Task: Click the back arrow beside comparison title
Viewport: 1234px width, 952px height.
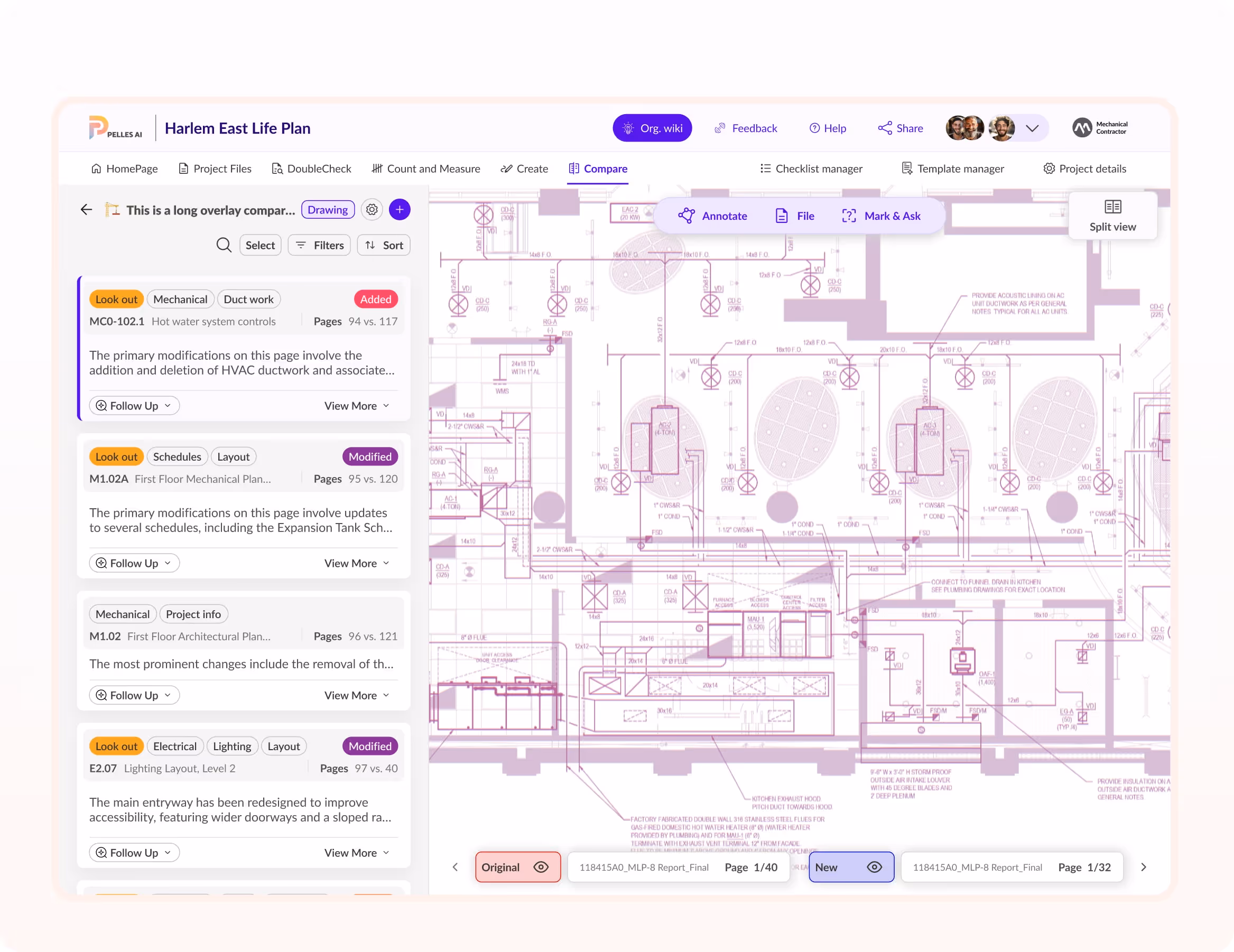Action: coord(87,210)
